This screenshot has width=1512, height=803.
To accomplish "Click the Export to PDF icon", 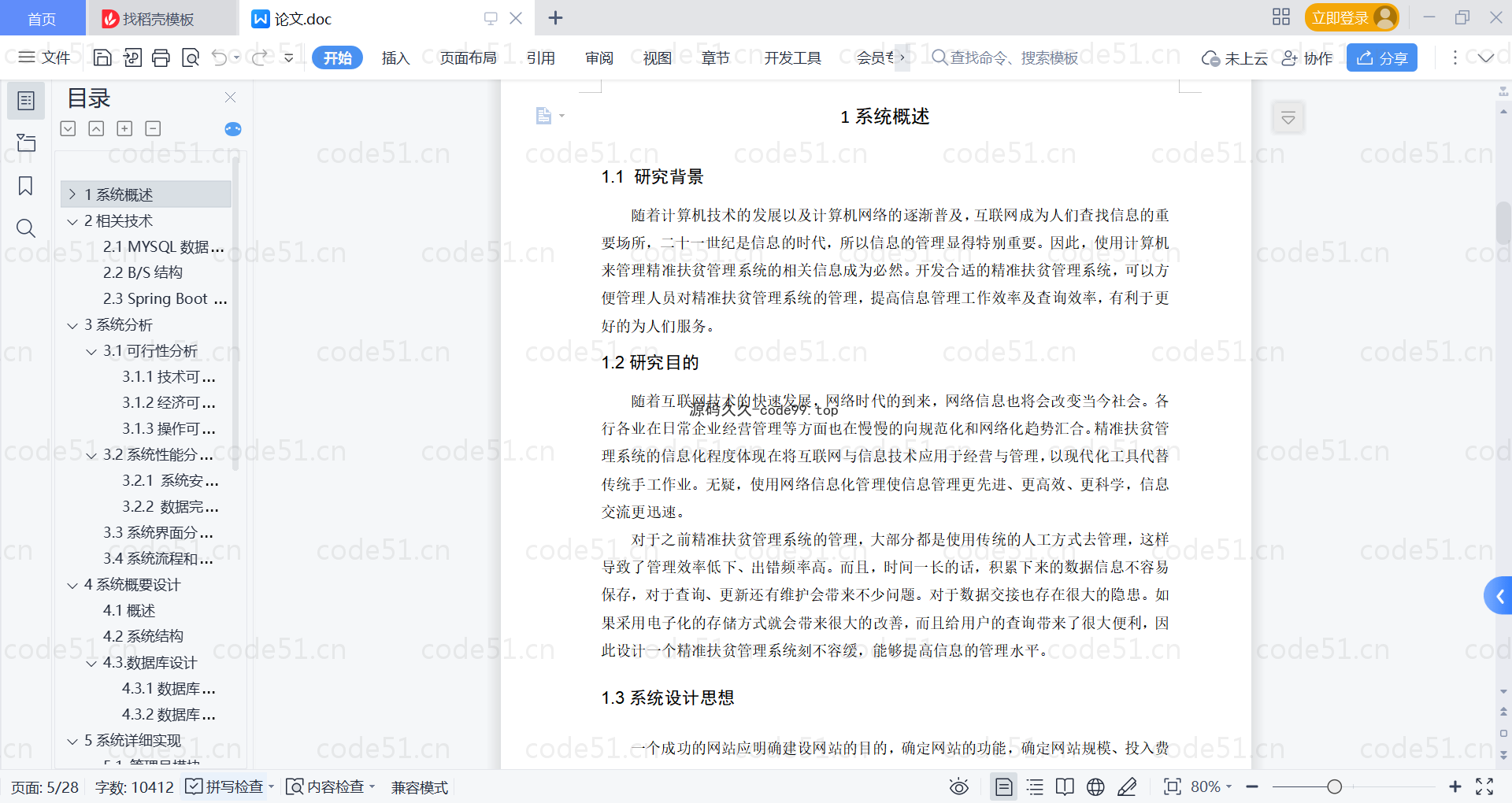I will click(132, 57).
